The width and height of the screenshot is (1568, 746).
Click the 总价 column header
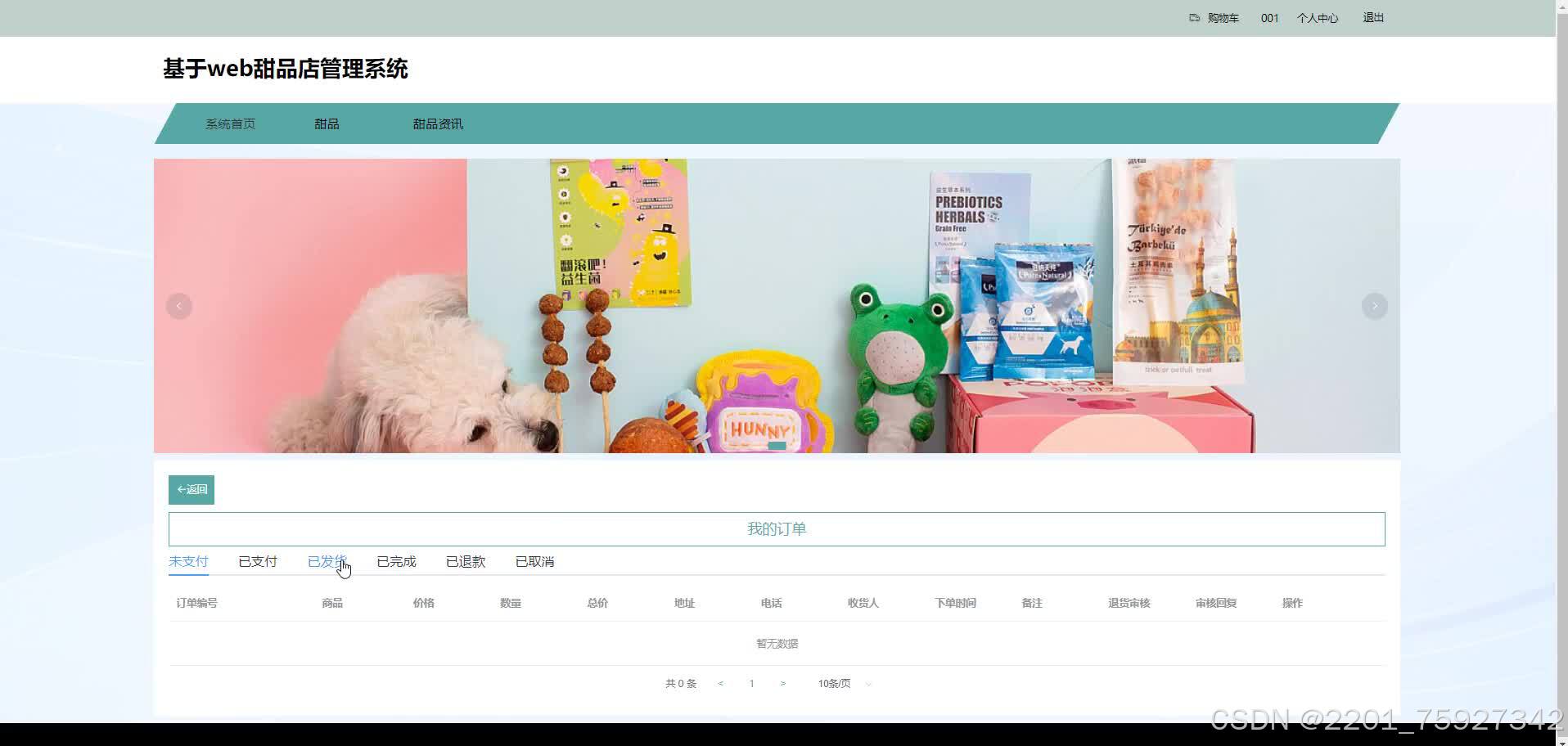pos(597,603)
